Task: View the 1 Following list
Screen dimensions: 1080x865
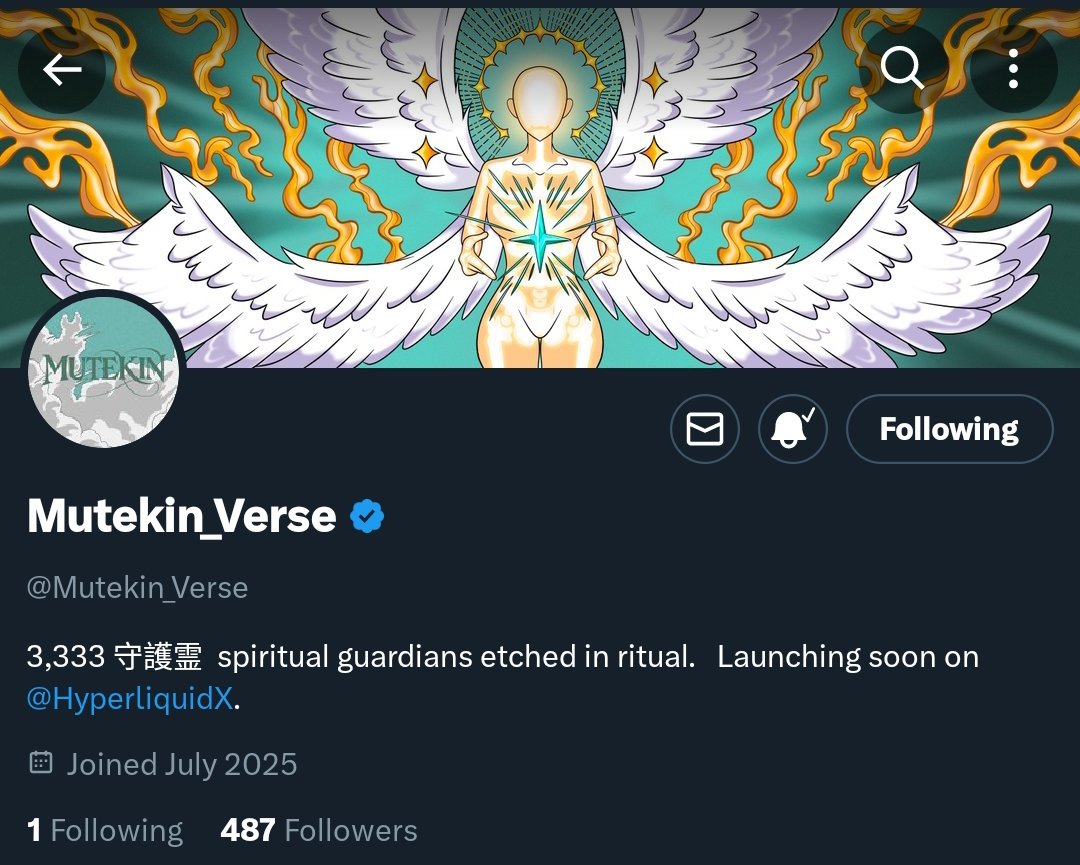Action: (x=105, y=831)
